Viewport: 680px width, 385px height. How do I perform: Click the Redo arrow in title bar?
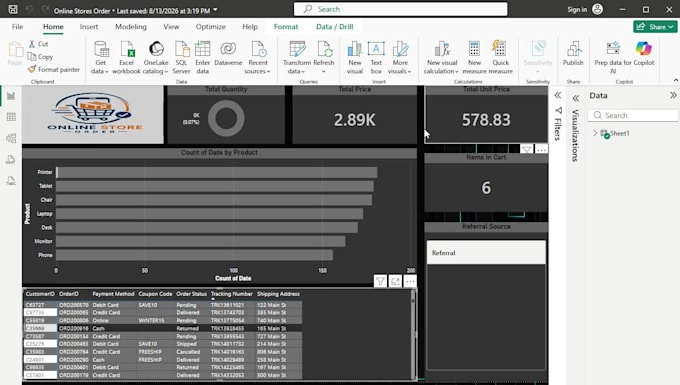45,9
